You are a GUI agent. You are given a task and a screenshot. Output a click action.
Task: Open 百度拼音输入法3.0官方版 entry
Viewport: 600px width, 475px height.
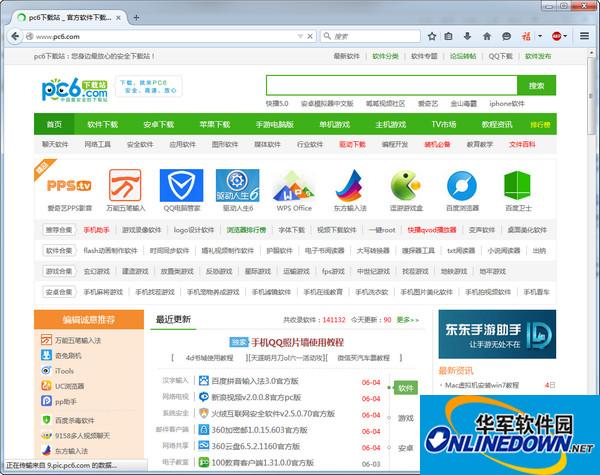tap(255, 381)
